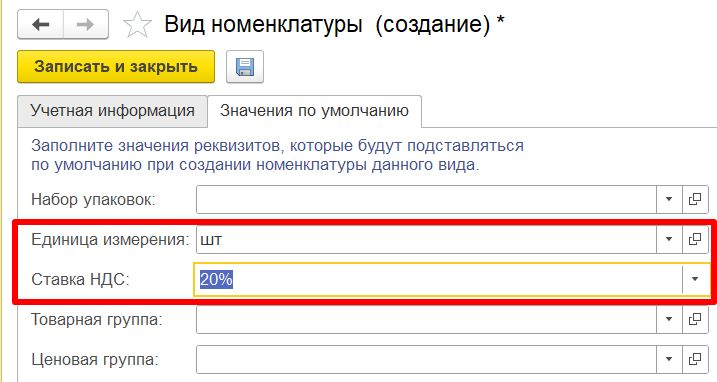The image size is (717, 382).
Task: Click the Вид номенклатуры (создание) title
Action: (x=334, y=24)
